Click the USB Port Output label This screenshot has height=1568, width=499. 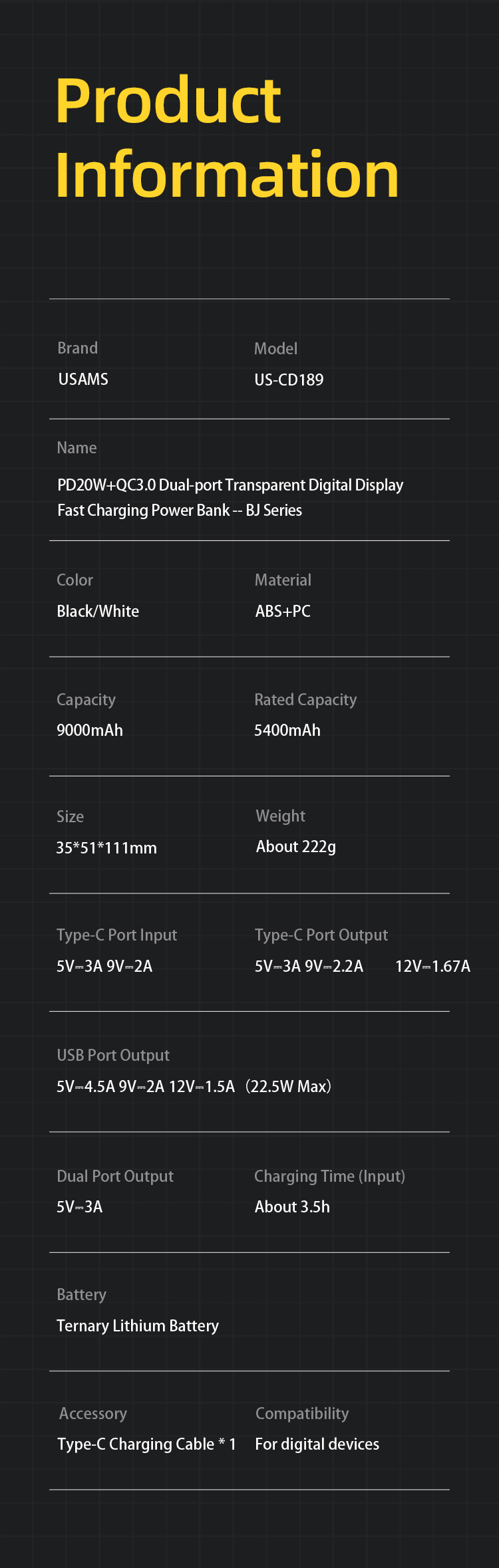pyautogui.click(x=113, y=1056)
